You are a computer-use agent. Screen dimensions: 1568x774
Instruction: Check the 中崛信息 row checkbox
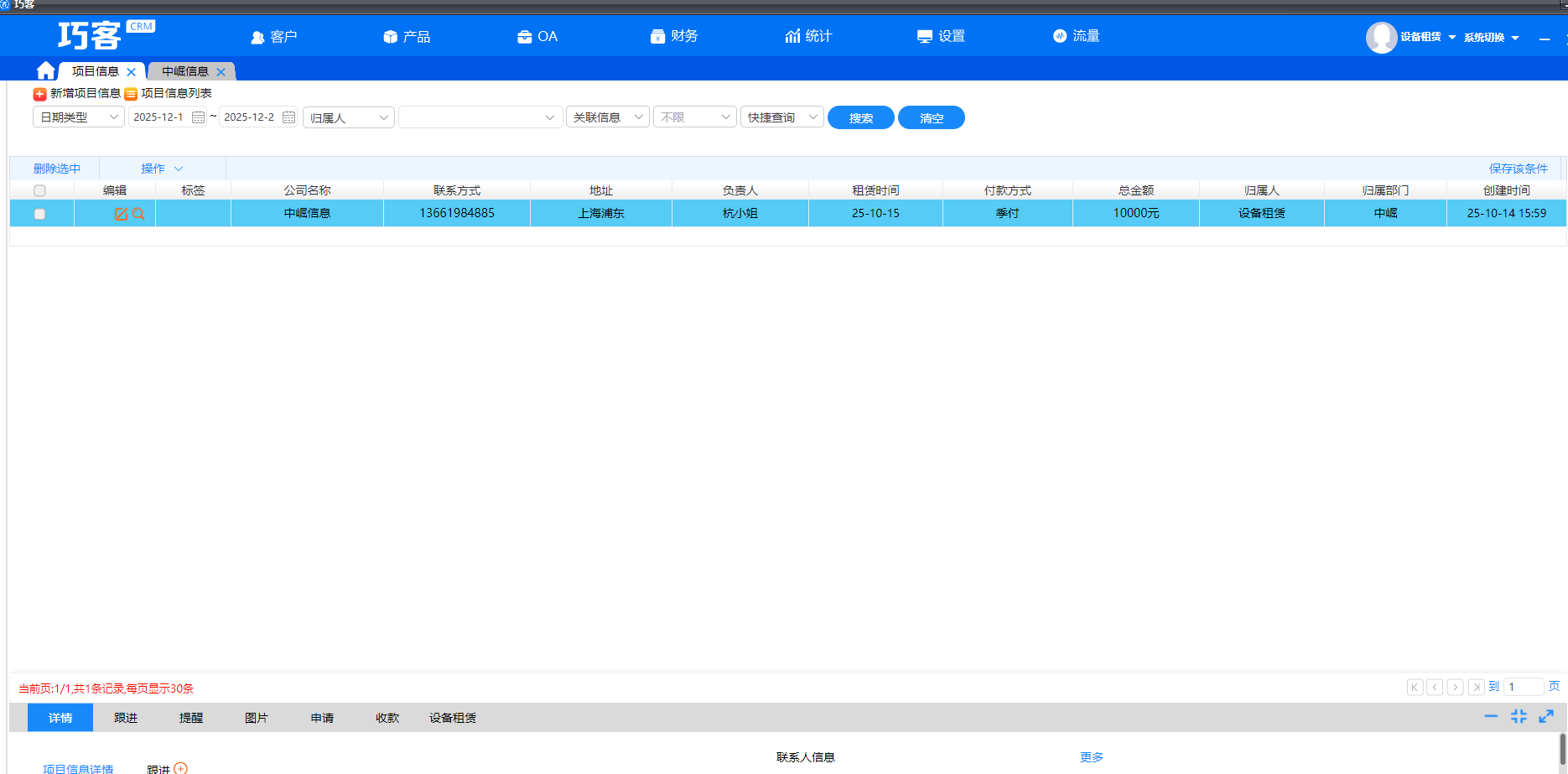click(39, 214)
